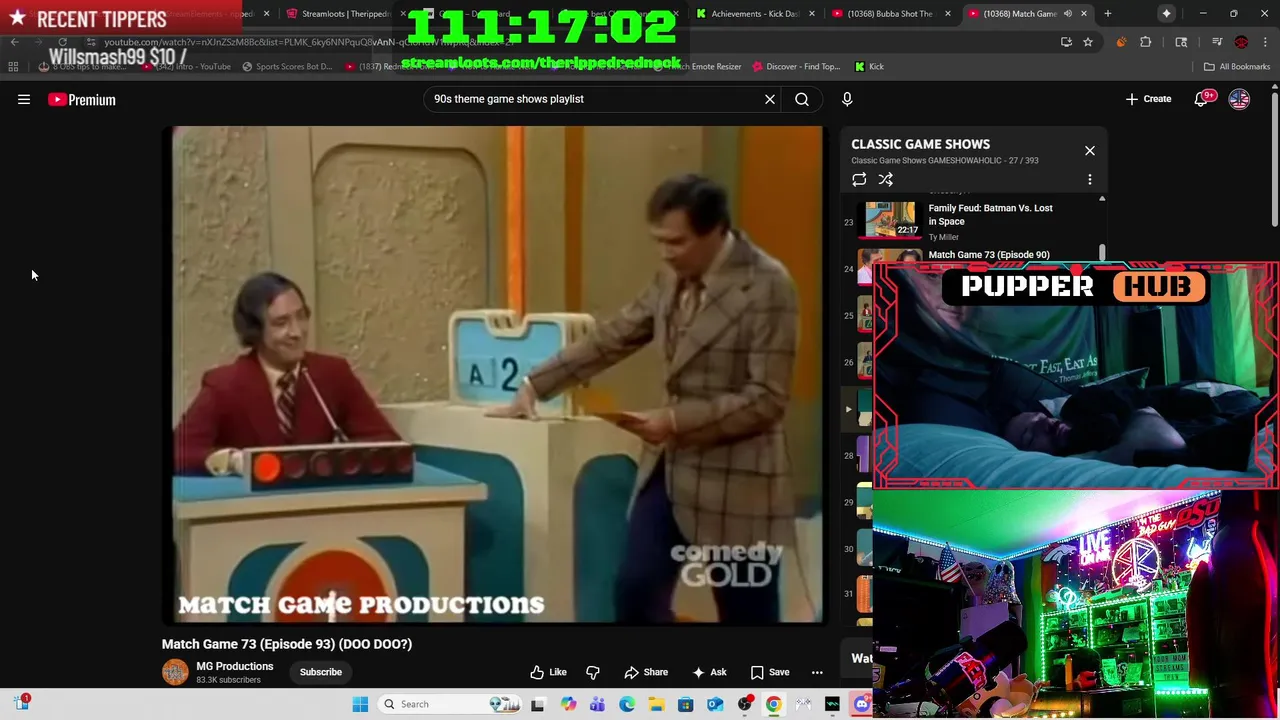Open Match Game 73 (Episode 90) title

click(989, 255)
